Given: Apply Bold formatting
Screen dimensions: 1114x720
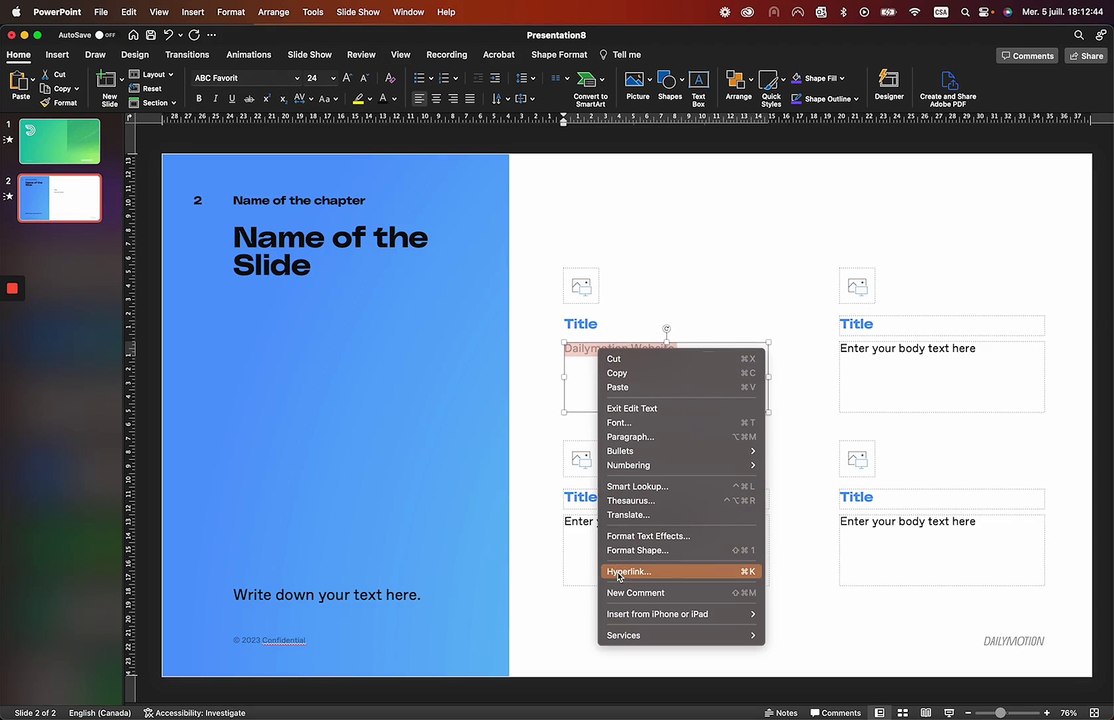Looking at the screenshot, I should point(199,99).
